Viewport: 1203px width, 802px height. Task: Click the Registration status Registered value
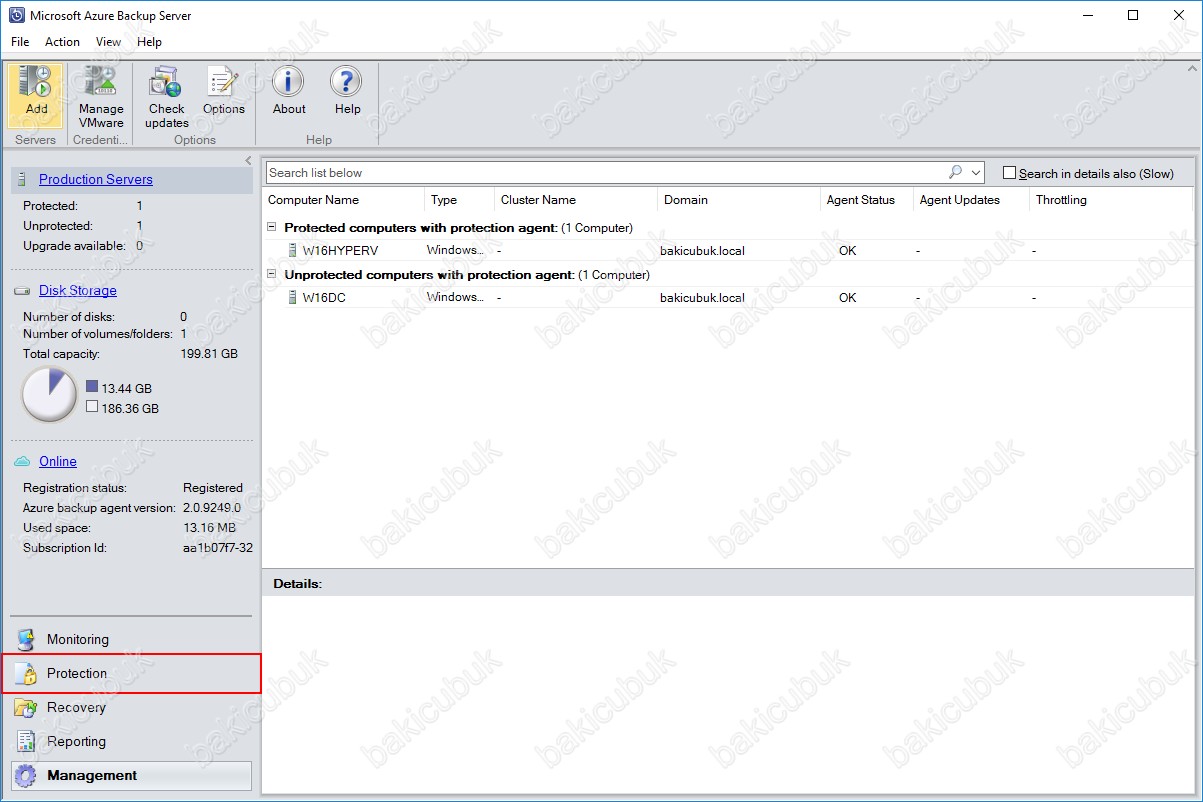[x=213, y=488]
